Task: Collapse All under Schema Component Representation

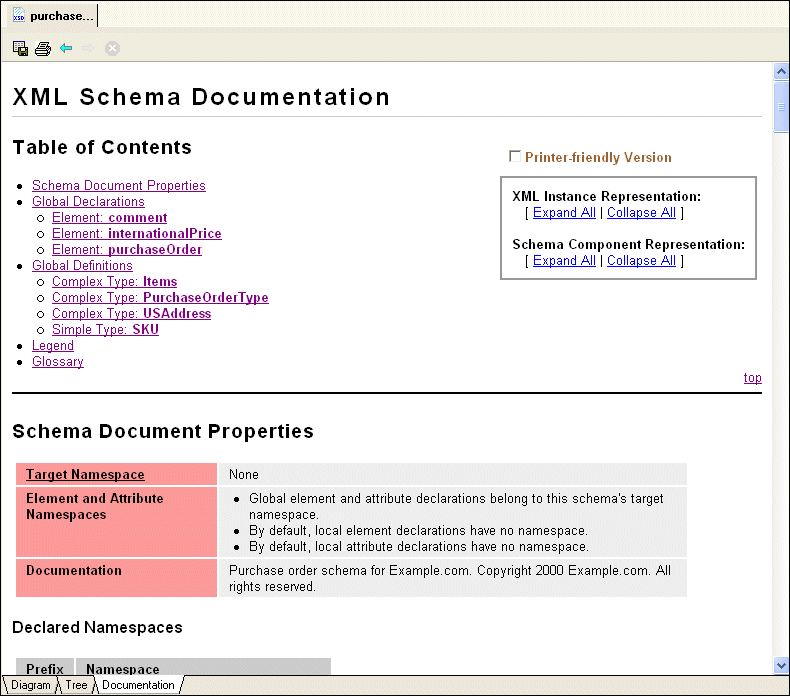Action: coord(641,261)
